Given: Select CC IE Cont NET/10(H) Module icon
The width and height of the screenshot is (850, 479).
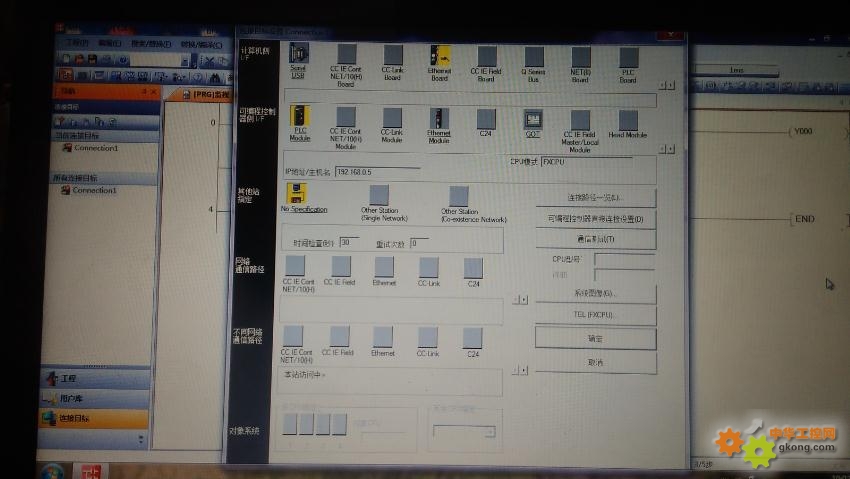Looking at the screenshot, I should tap(346, 117).
